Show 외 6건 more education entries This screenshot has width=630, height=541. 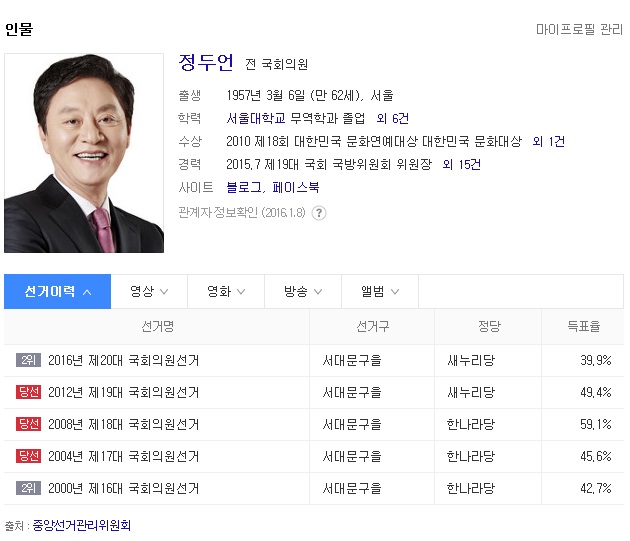[x=393, y=118]
